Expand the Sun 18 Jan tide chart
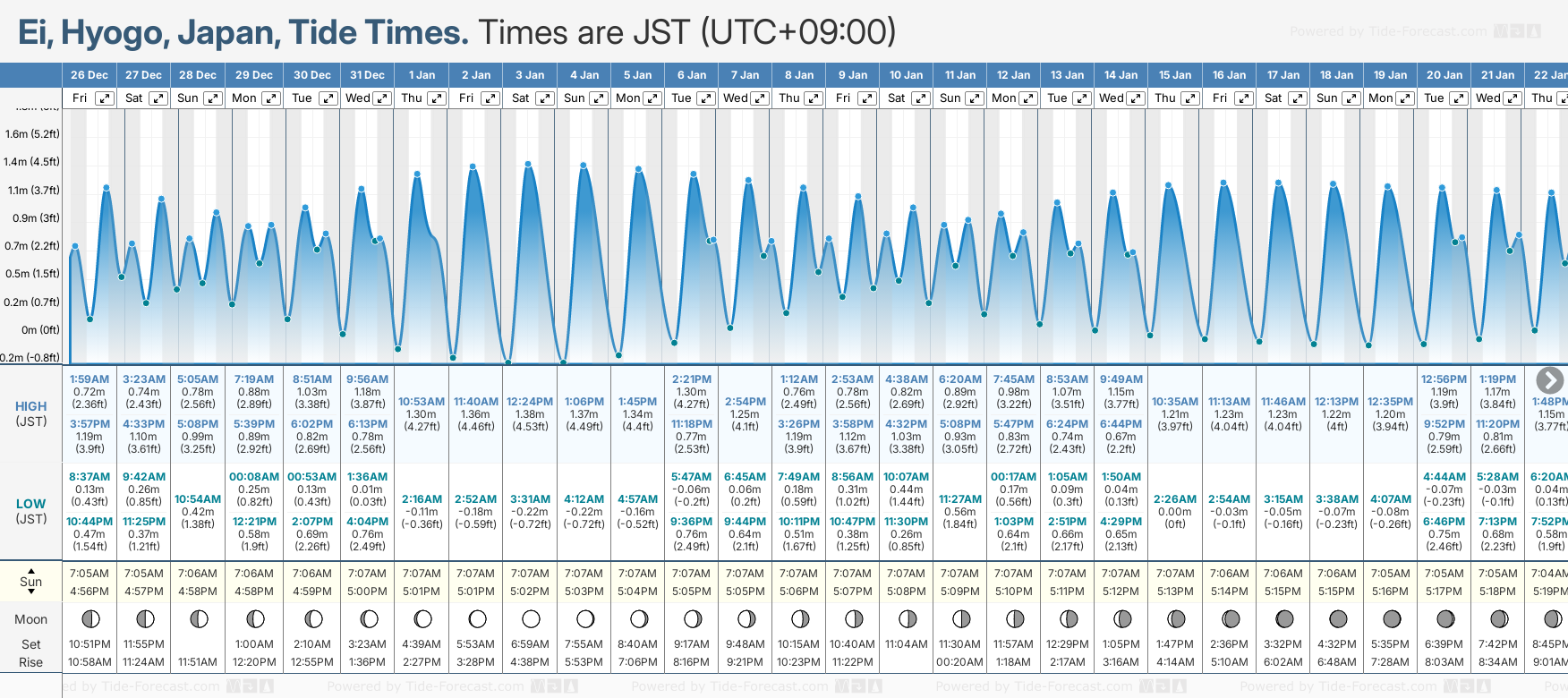Image resolution: width=1568 pixels, height=698 pixels. coord(1351,98)
